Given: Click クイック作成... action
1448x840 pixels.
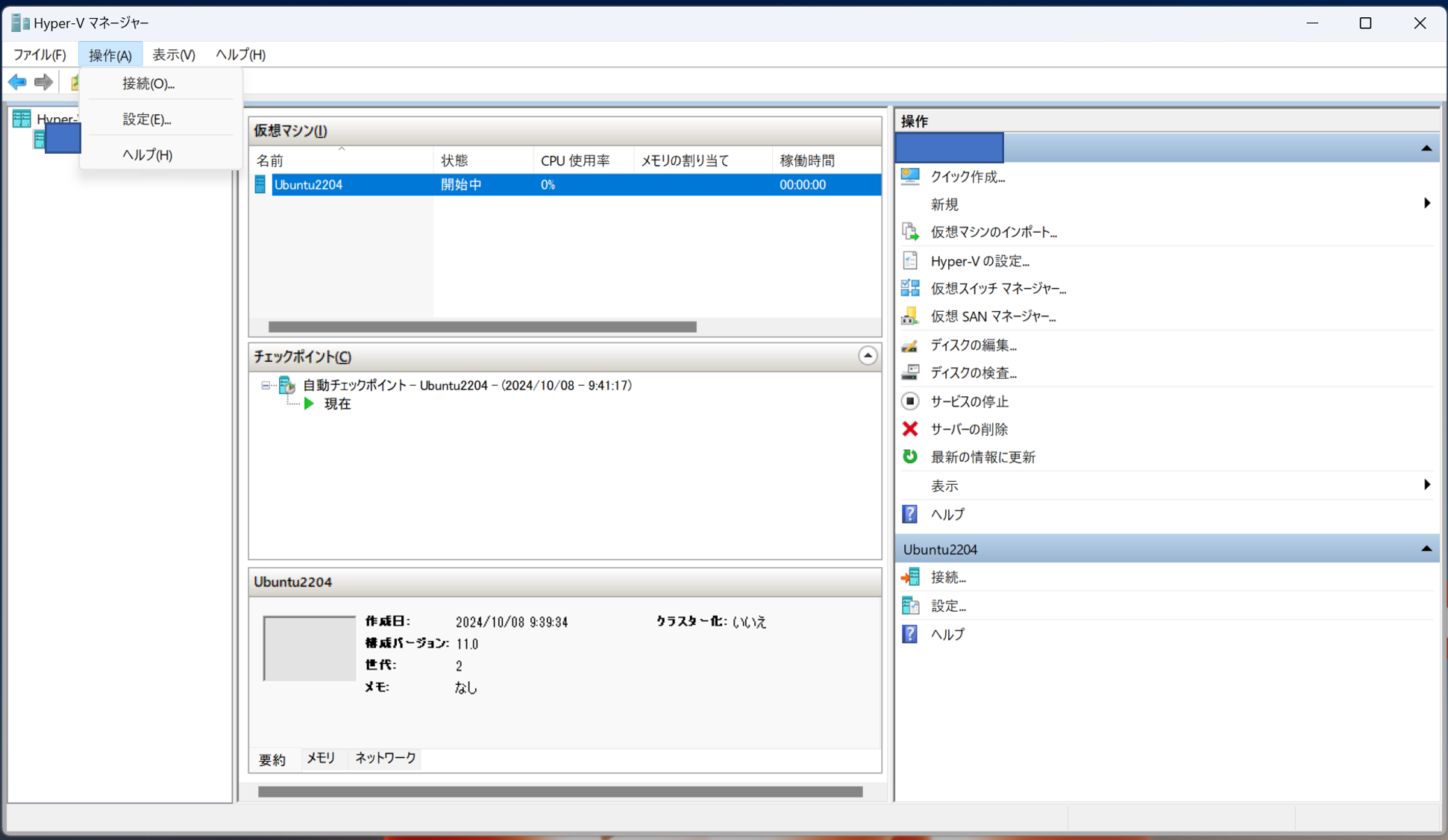Looking at the screenshot, I should coord(968,176).
